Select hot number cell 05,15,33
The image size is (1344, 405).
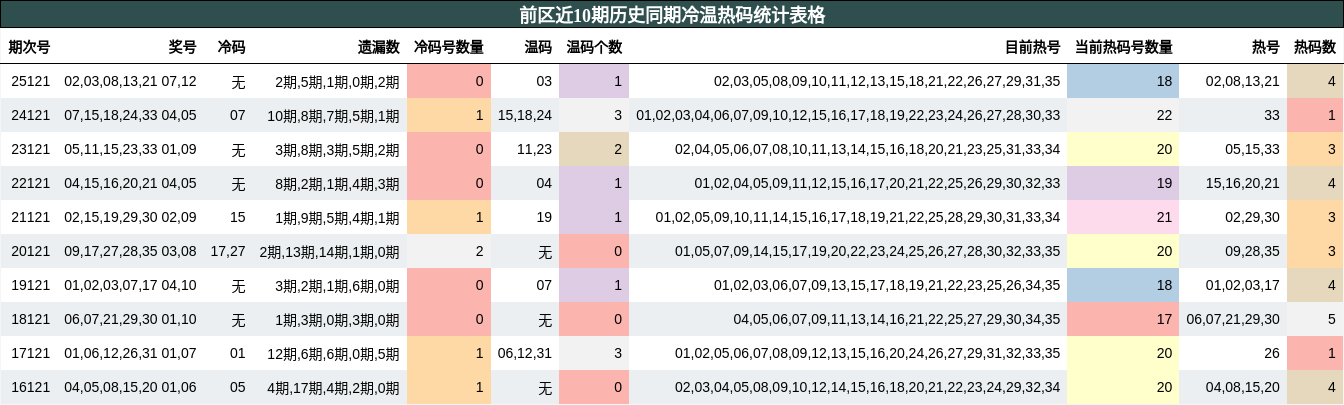click(1252, 149)
